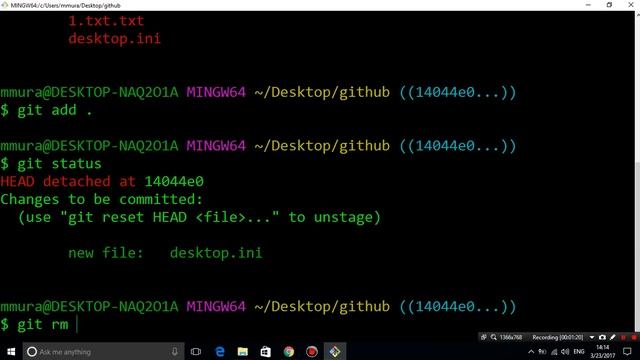Click the recorder's move handle icon
This screenshot has width=640, height=360.
(484, 337)
